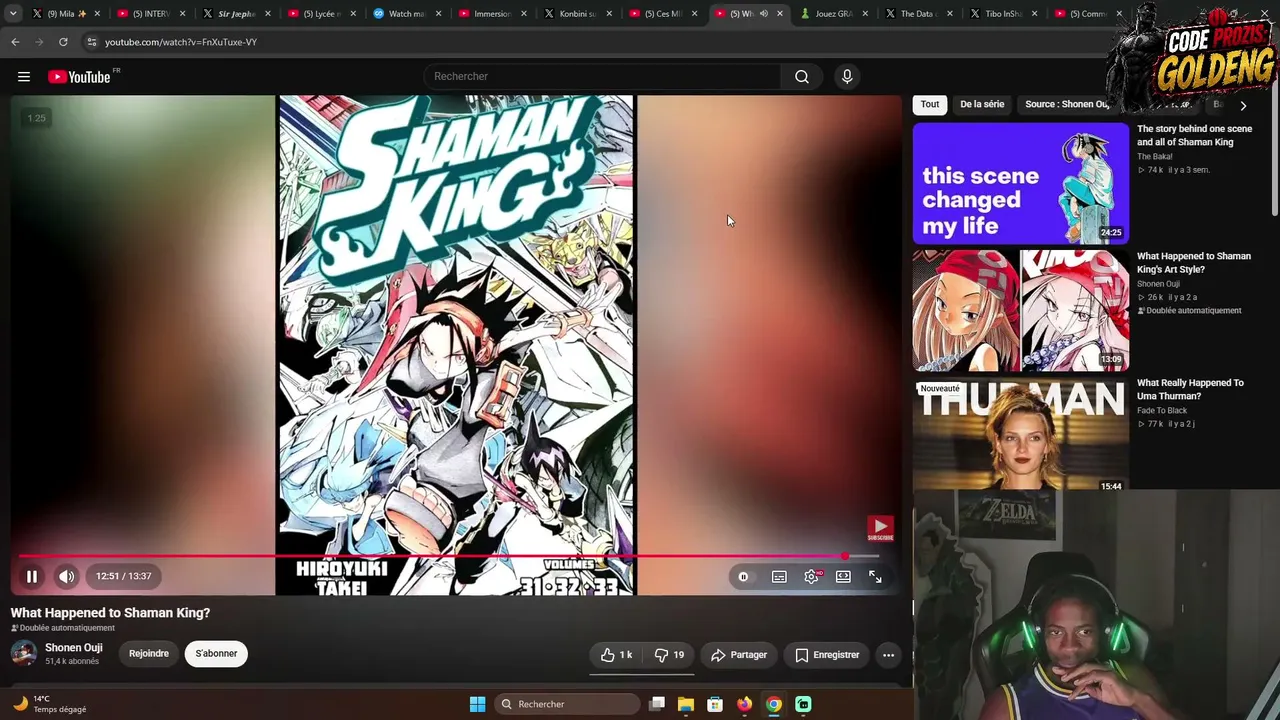
Task: Toggle subtitles on the player
Action: (779, 577)
